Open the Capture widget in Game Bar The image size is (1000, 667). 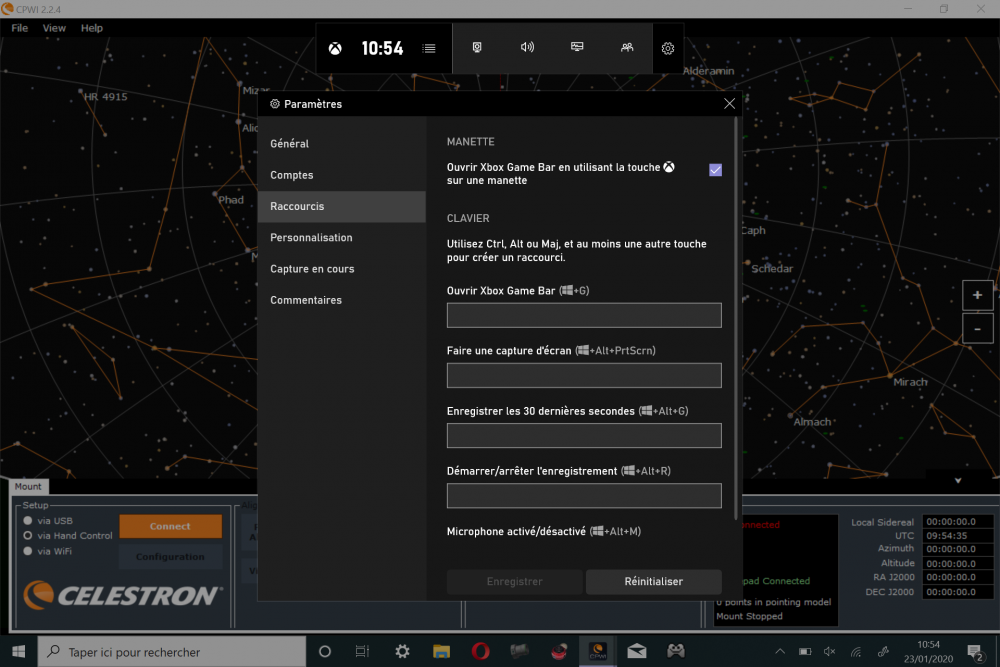(x=477, y=48)
